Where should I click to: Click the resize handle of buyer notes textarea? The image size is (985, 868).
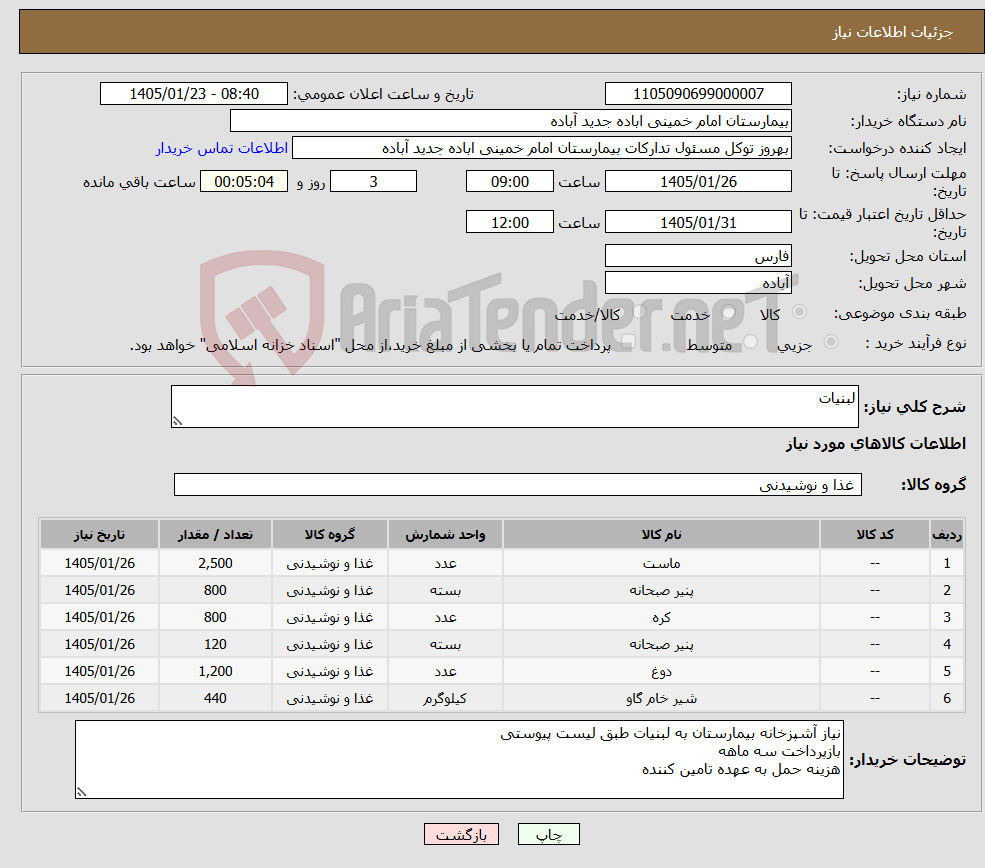point(81,793)
